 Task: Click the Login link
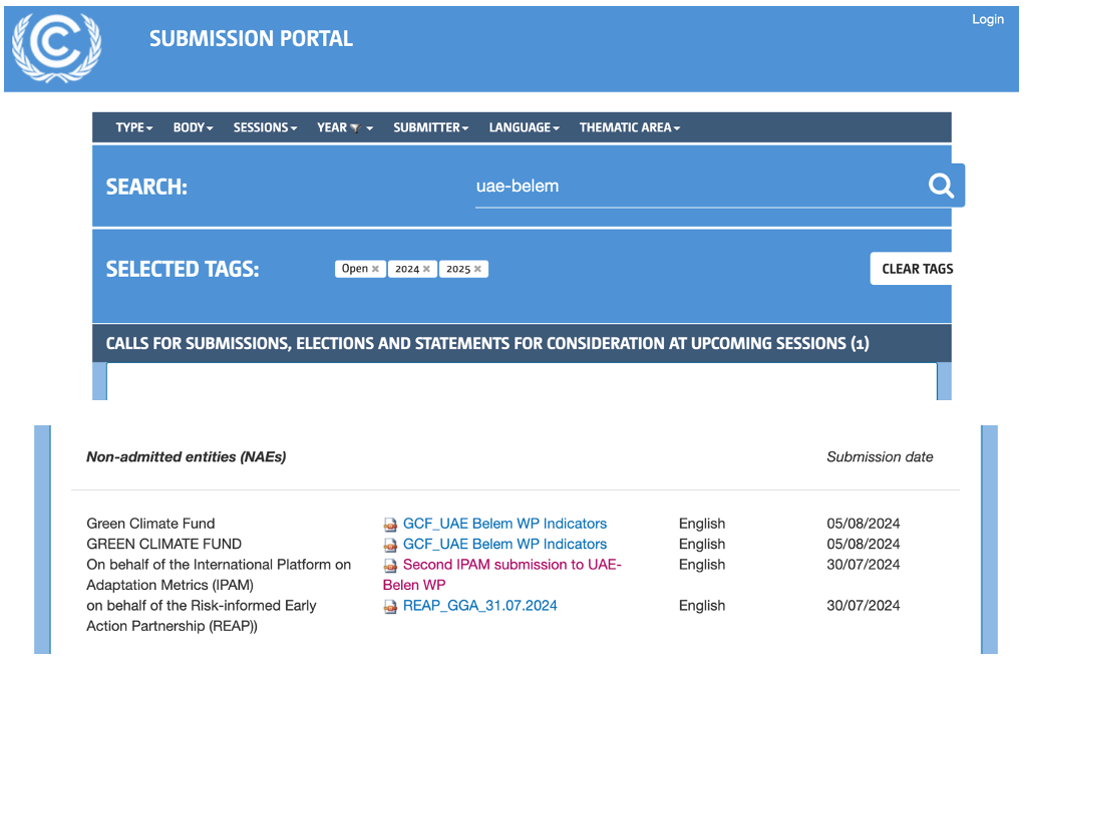(987, 20)
